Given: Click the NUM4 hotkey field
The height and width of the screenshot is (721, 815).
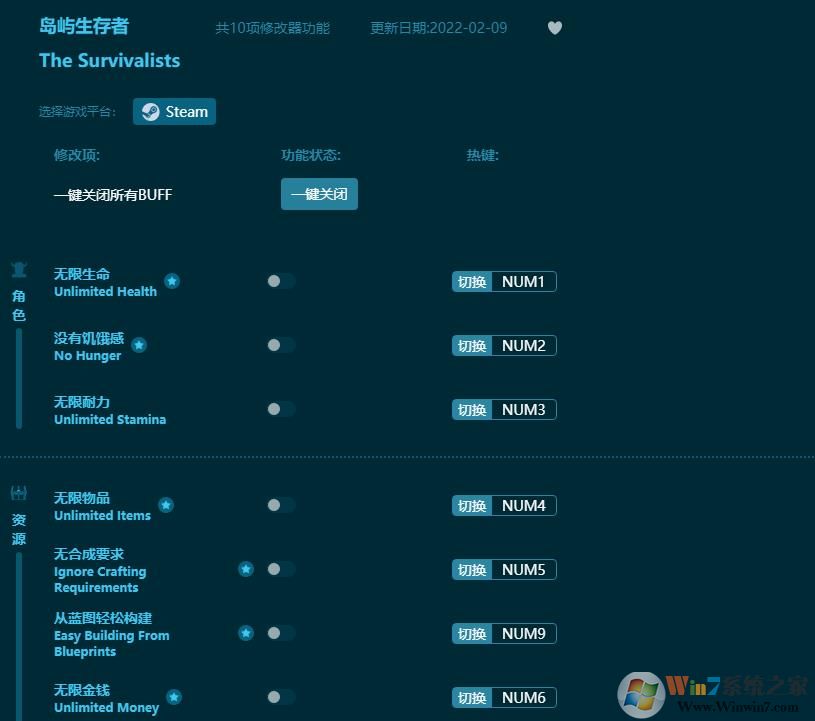Looking at the screenshot, I should (x=524, y=506).
